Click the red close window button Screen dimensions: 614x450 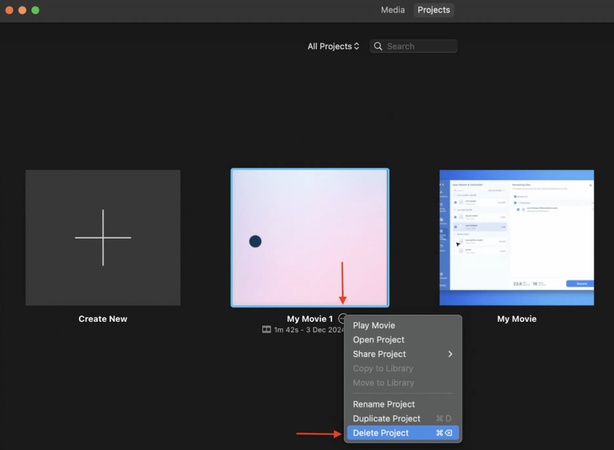[x=9, y=10]
